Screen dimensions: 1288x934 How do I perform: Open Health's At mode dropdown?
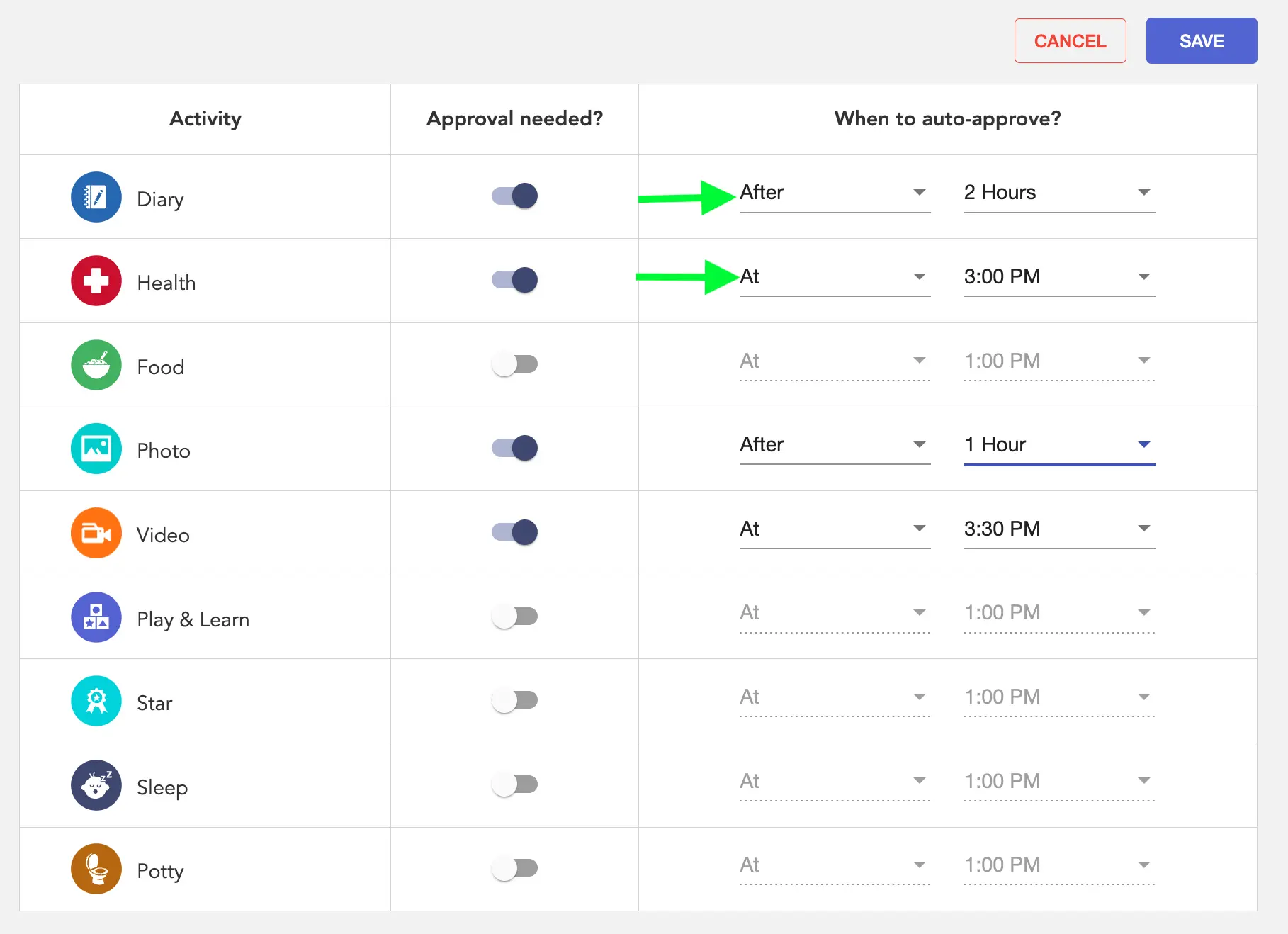pos(835,277)
